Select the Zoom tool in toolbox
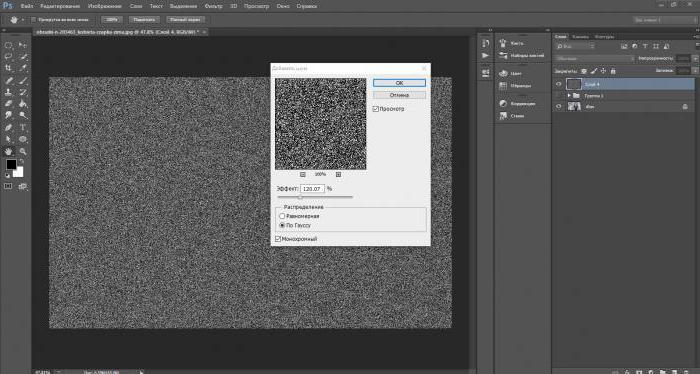Screen dimensions: 700x374 pos(23,151)
